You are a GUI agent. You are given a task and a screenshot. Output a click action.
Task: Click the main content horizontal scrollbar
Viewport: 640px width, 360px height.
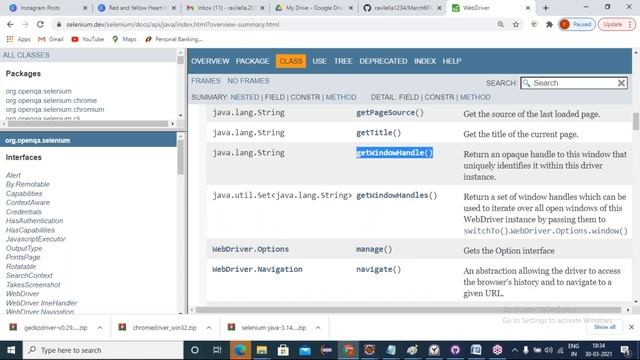click(408, 310)
